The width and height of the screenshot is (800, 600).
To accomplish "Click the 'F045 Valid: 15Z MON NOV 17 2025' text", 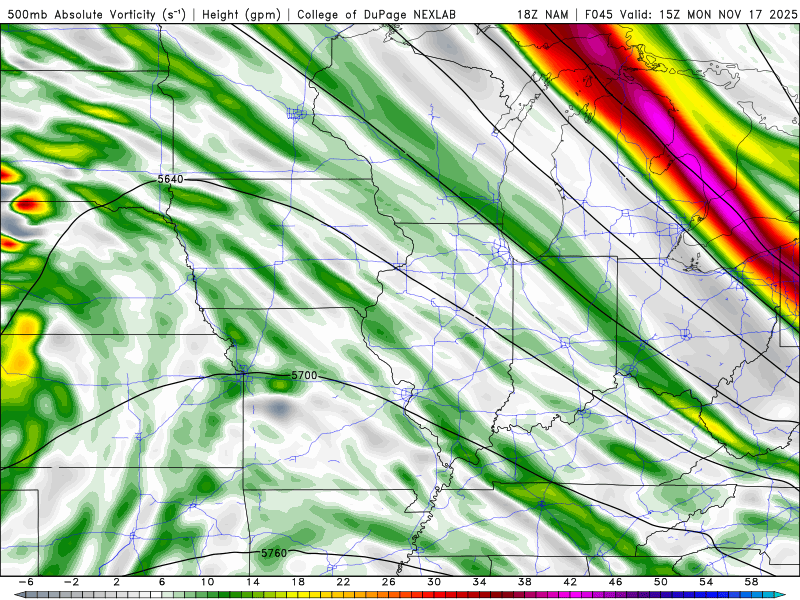I will pyautogui.click(x=691, y=15).
